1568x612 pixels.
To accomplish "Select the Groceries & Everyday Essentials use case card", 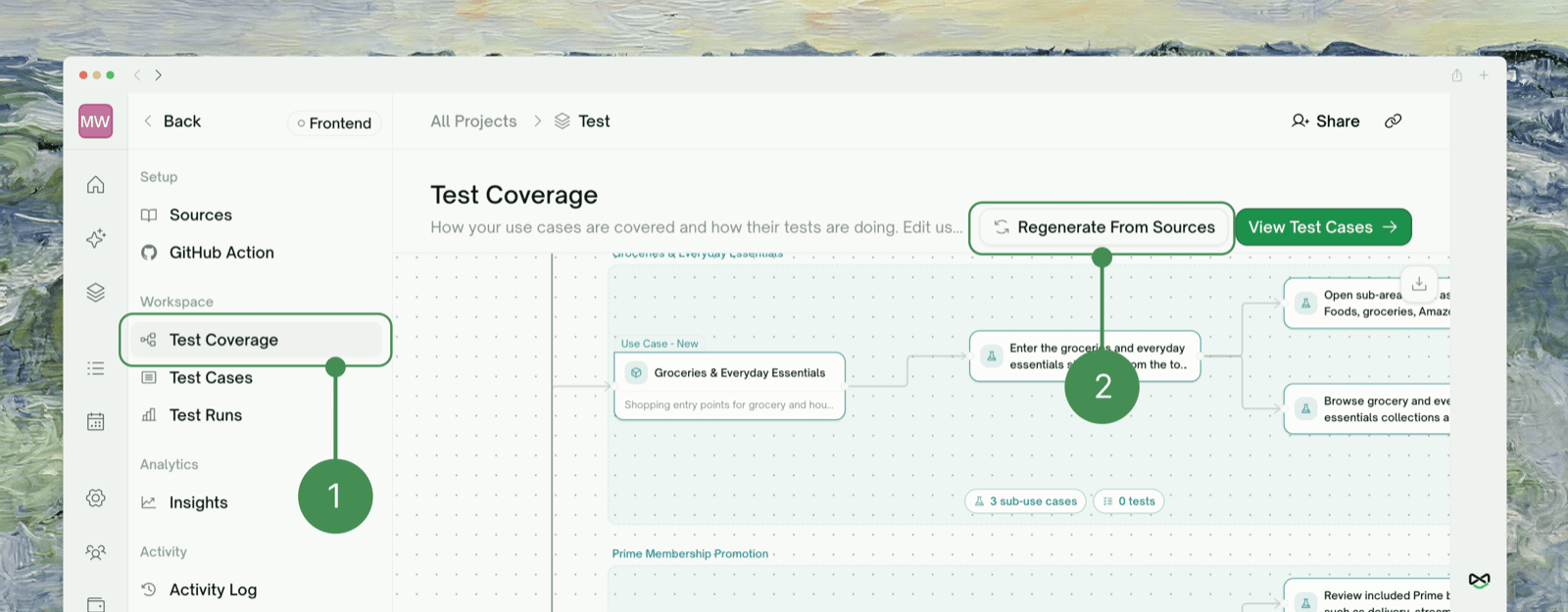I will (729, 386).
